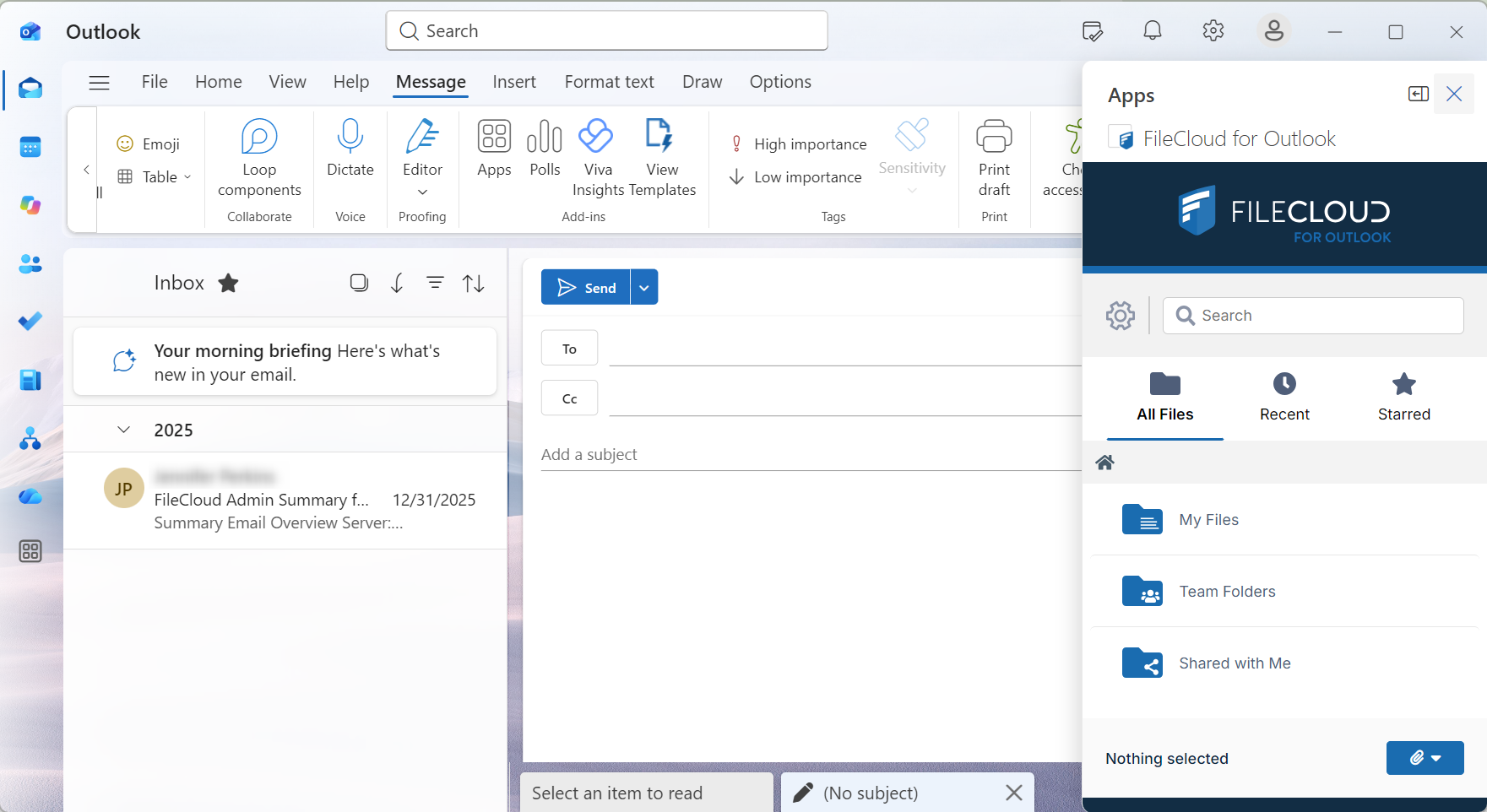The height and width of the screenshot is (812, 1487).
Task: Click View Templates in ribbon
Action: point(662,159)
